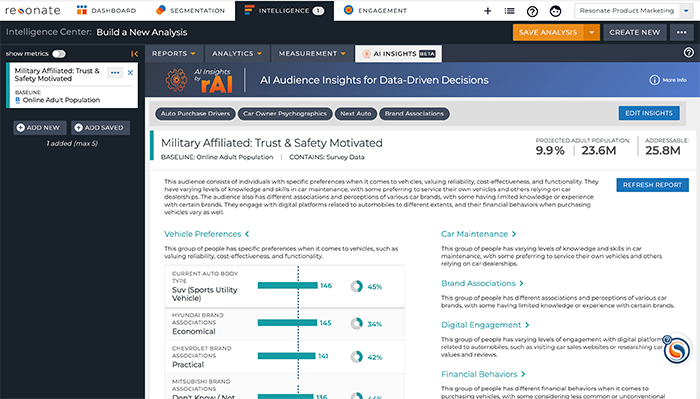The image size is (700, 399).
Task: Click Add New audience button
Action: pyautogui.click(x=39, y=128)
